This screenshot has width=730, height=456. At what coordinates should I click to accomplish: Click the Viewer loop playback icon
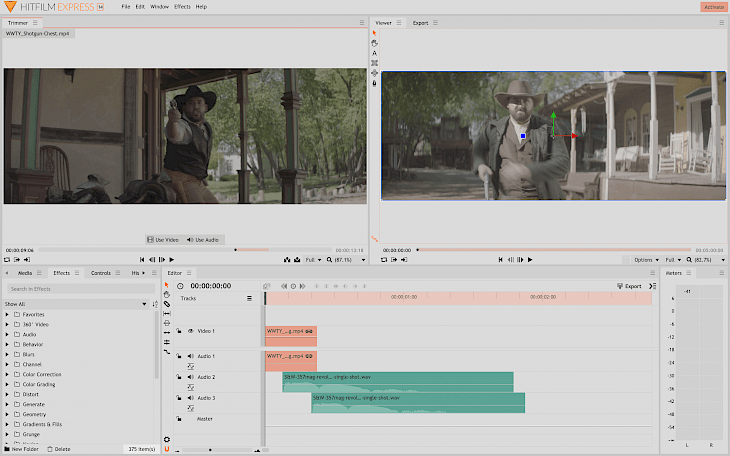[x=384, y=259]
